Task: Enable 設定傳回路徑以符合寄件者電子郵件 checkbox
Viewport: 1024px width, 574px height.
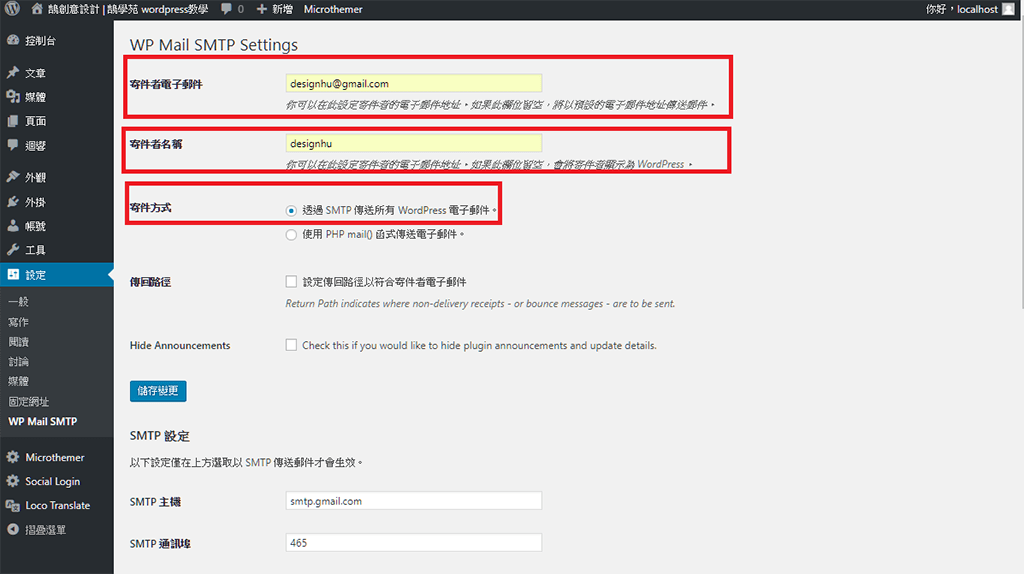Action: (x=291, y=281)
